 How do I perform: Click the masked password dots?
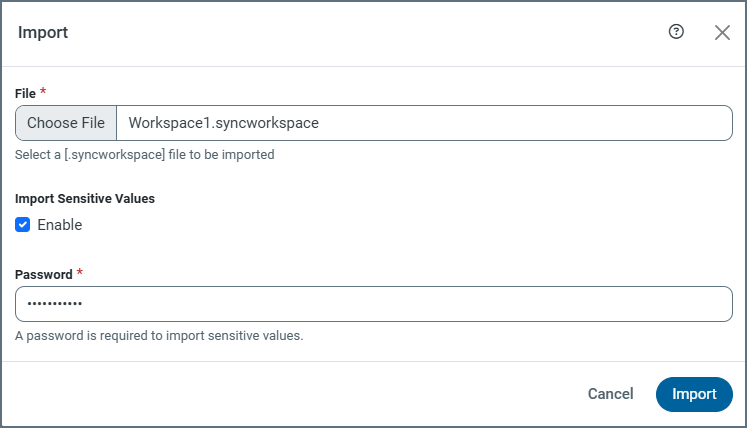point(54,304)
